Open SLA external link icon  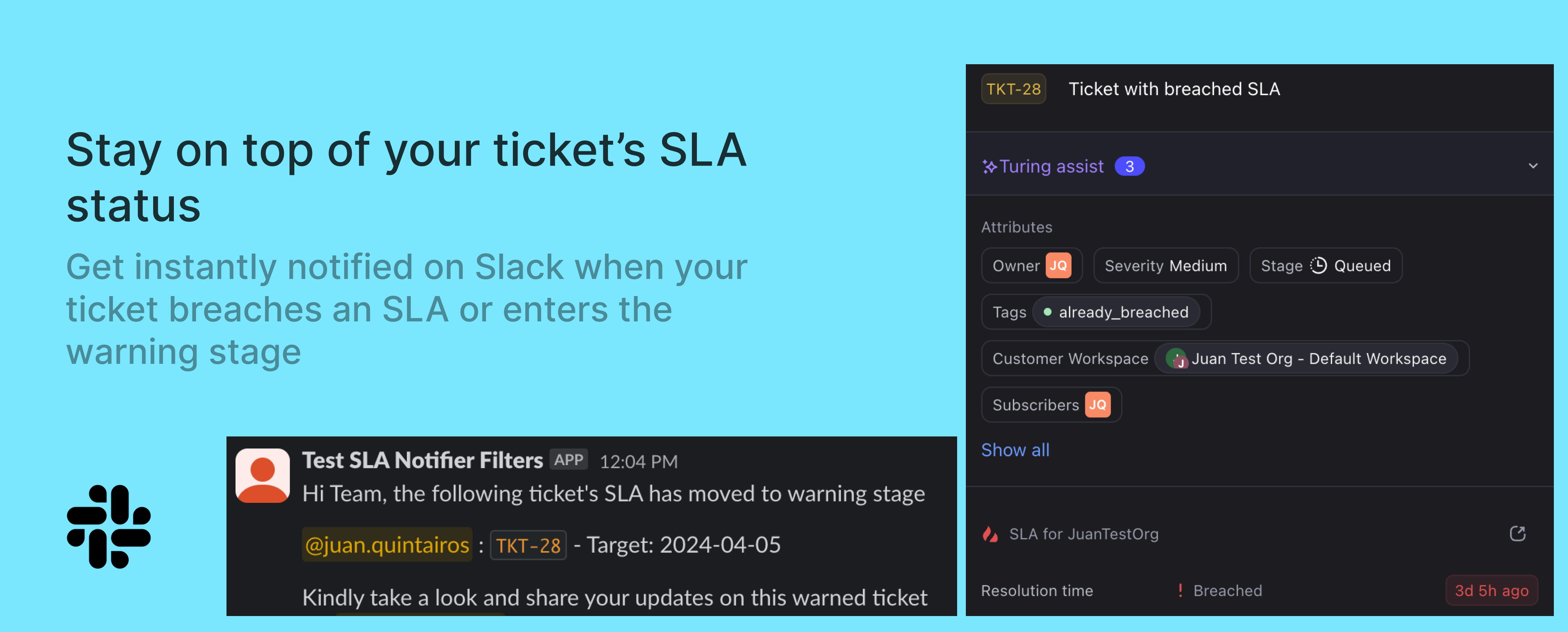(1517, 533)
